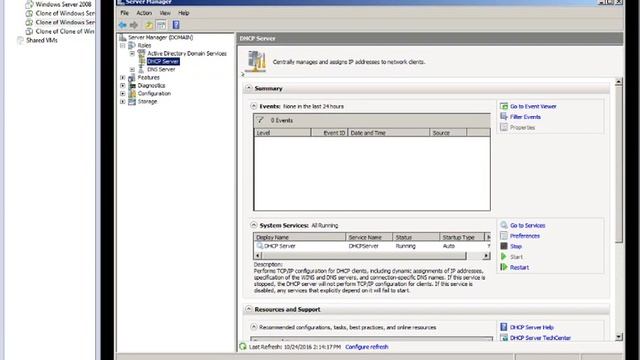
Task: Open the DHCP Server Help link
Action: [x=532, y=327]
